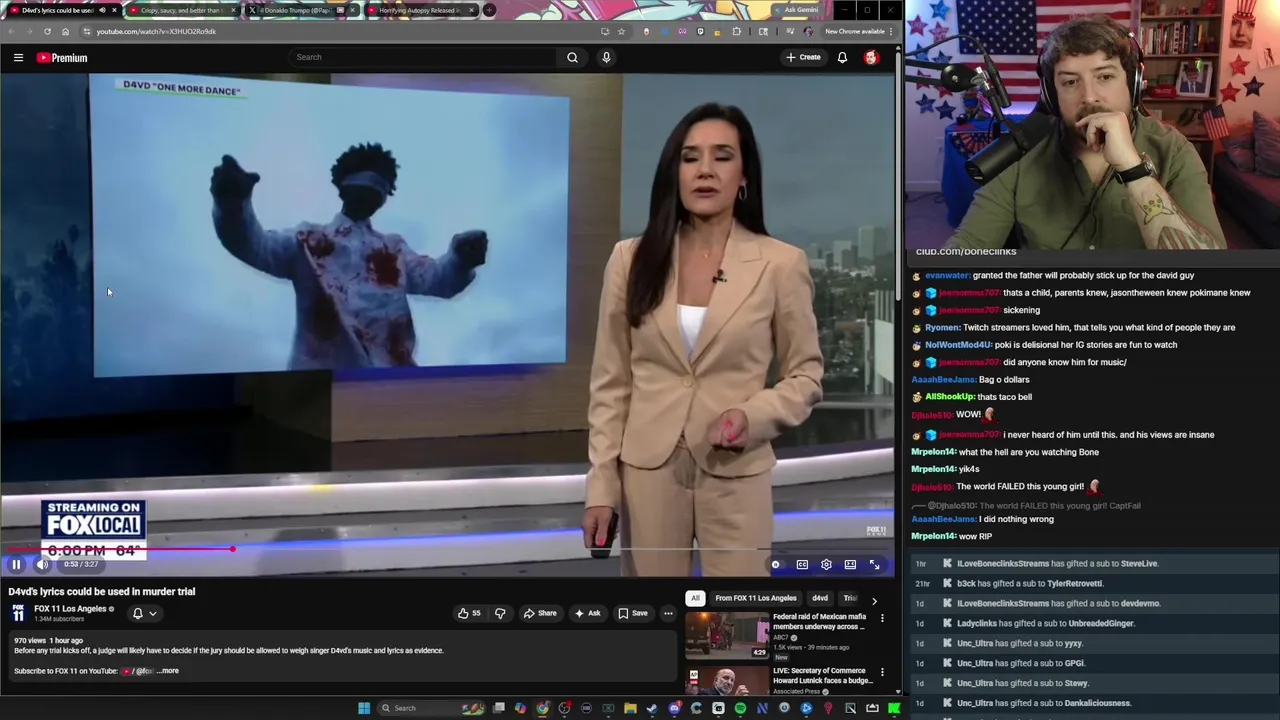The height and width of the screenshot is (720, 1280).
Task: Turn on closed captions in player
Action: tap(802, 565)
